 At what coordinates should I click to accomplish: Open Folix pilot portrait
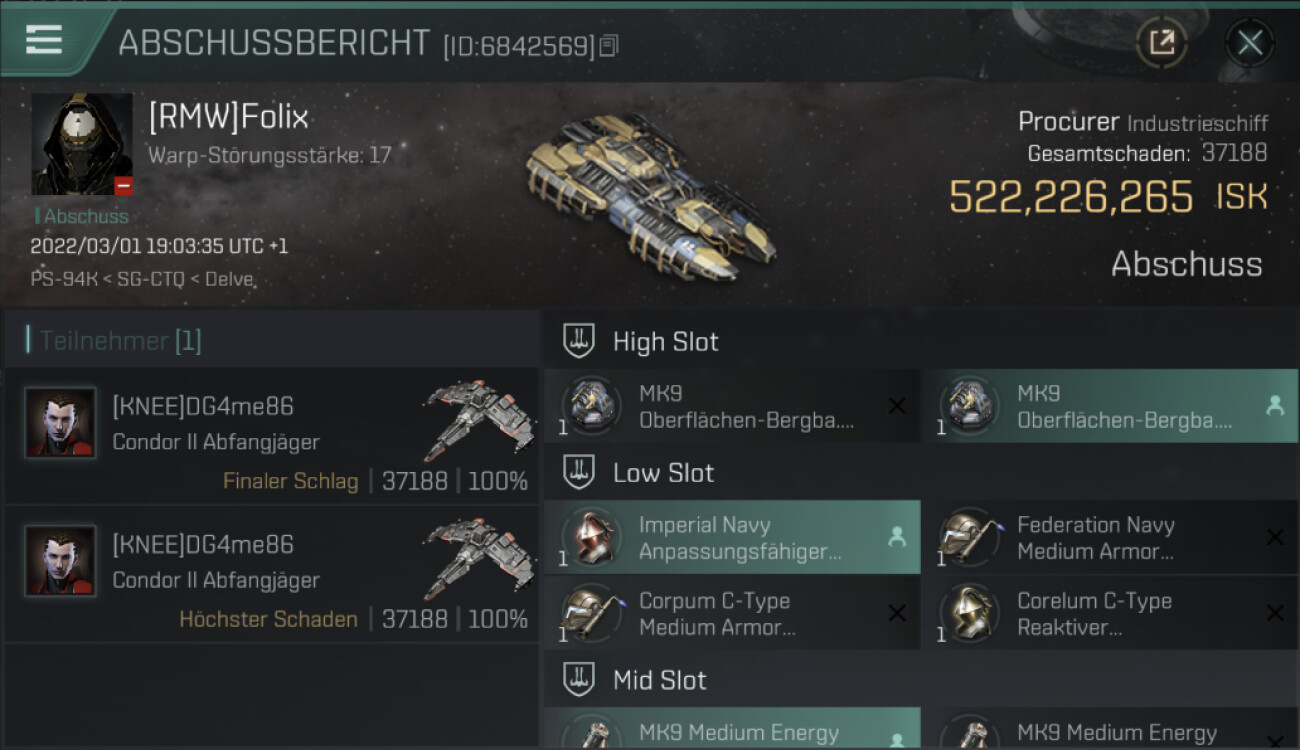coord(82,145)
